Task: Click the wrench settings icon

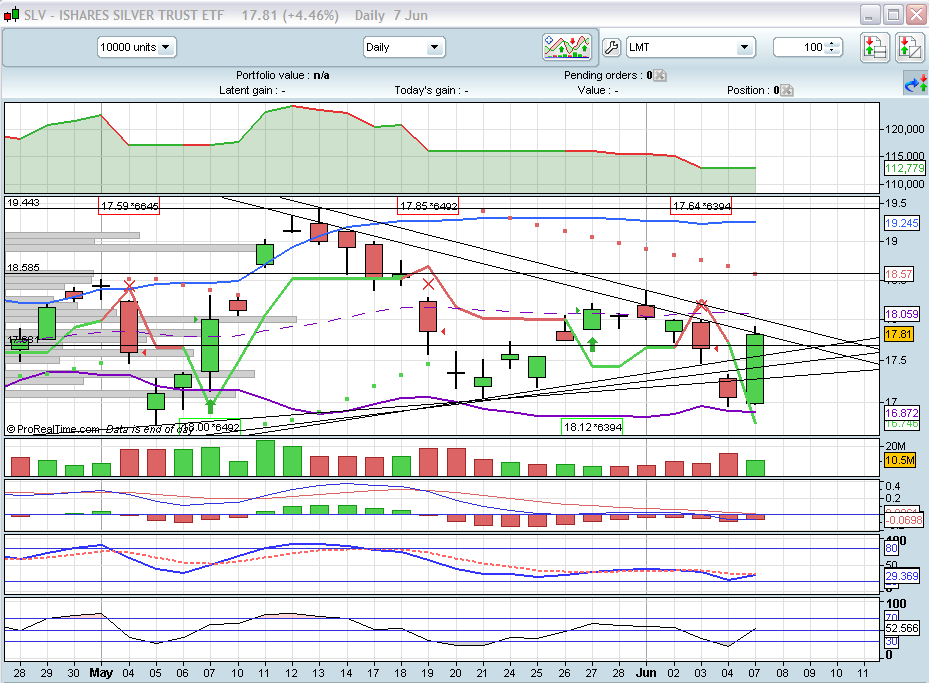Action: (x=611, y=47)
